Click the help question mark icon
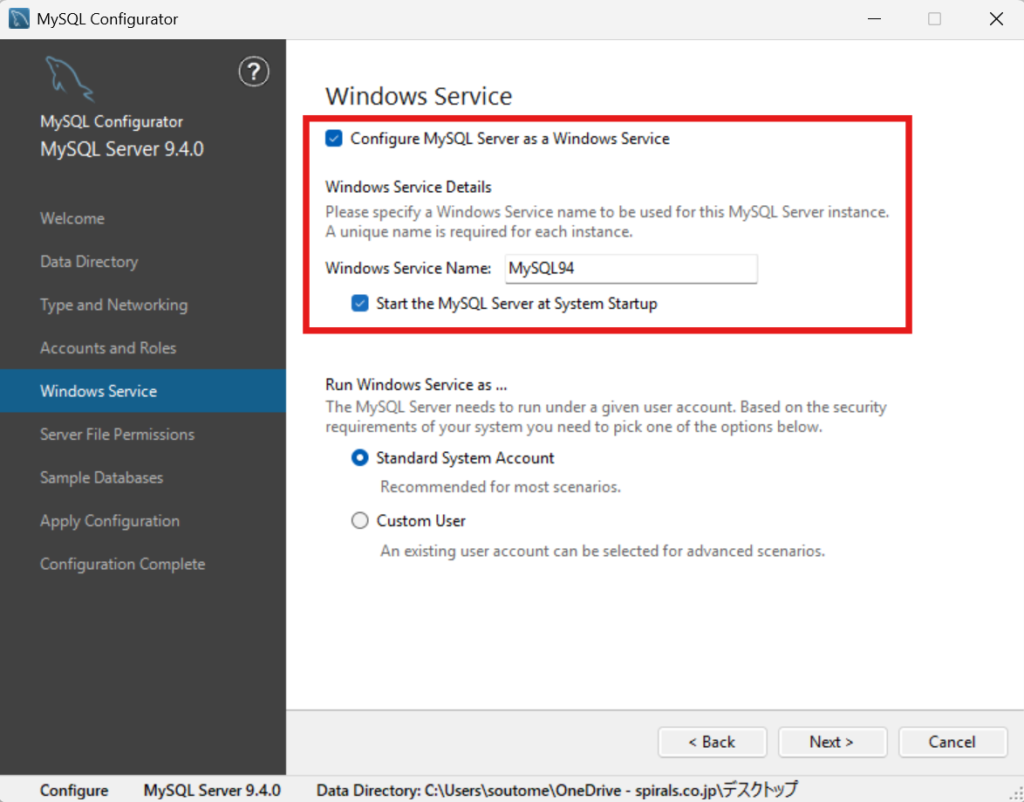The image size is (1024, 802). point(254,71)
